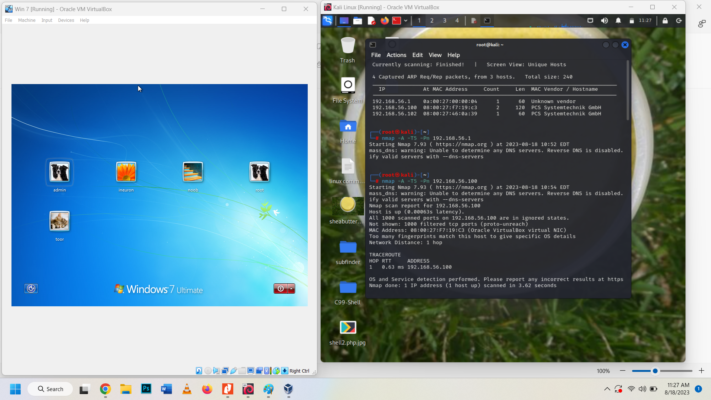
Task: Open Kali applications menu dragon icon
Action: tap(327, 20)
